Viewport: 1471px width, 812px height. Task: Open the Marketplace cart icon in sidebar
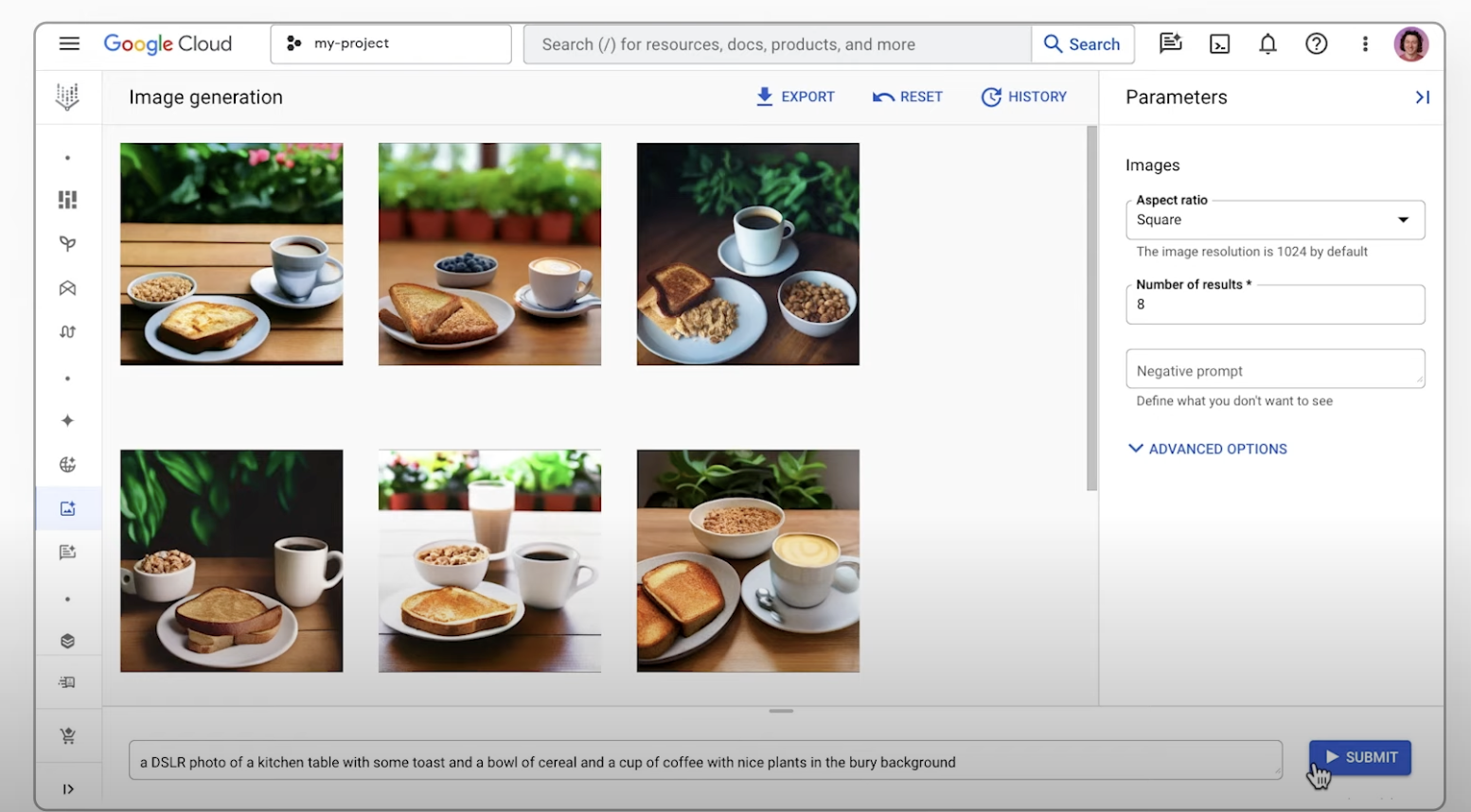click(x=67, y=735)
